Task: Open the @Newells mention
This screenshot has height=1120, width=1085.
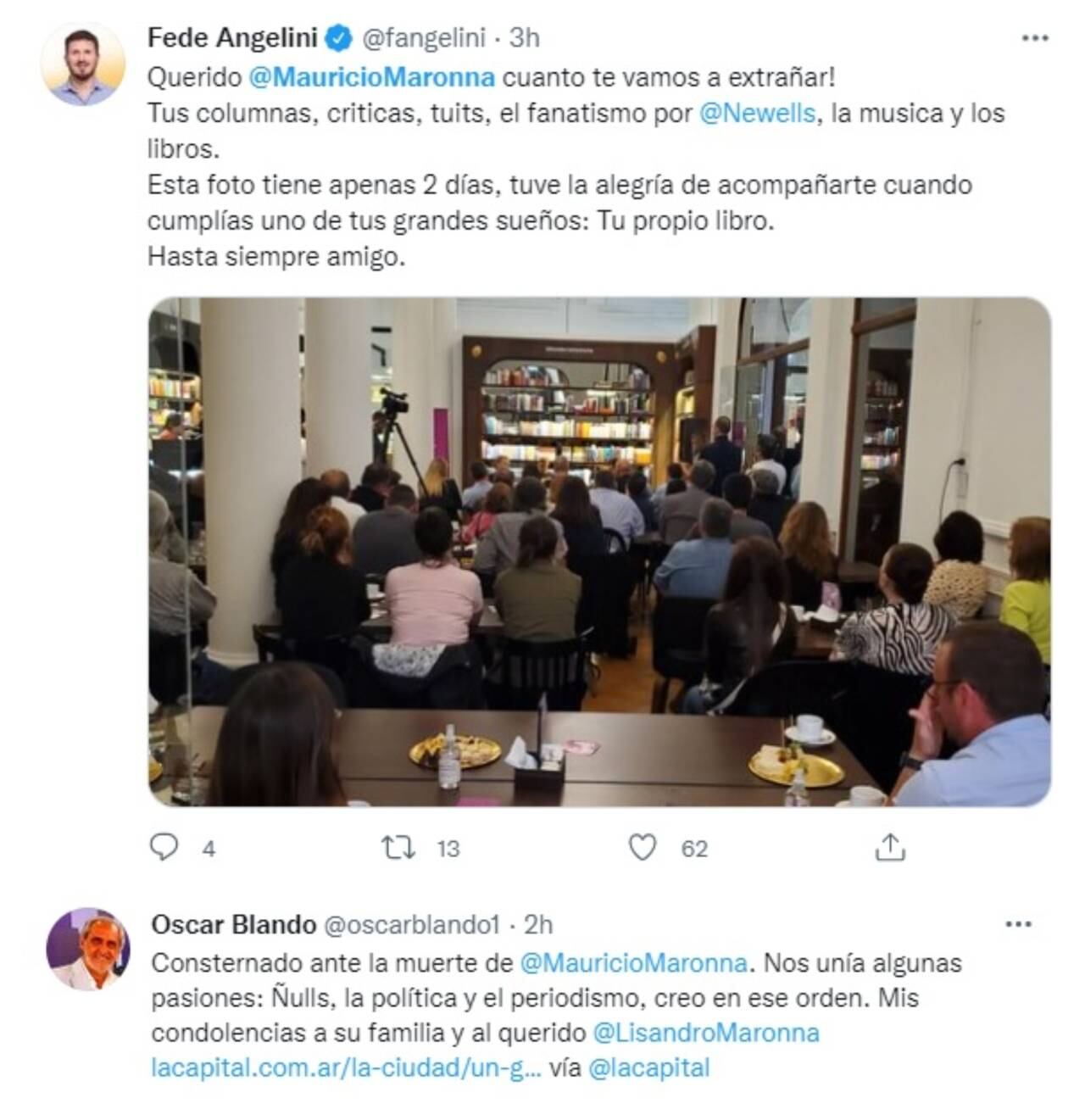Action: tap(758, 113)
